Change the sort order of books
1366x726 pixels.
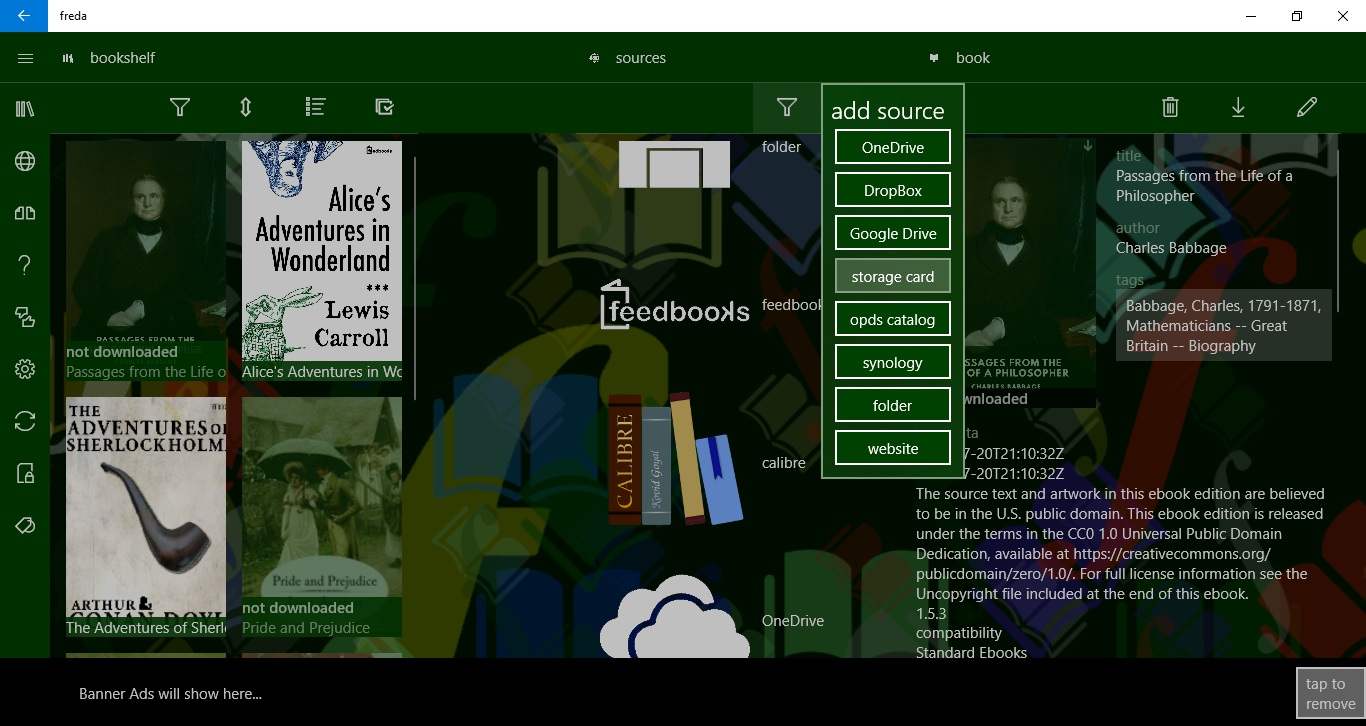pos(245,107)
